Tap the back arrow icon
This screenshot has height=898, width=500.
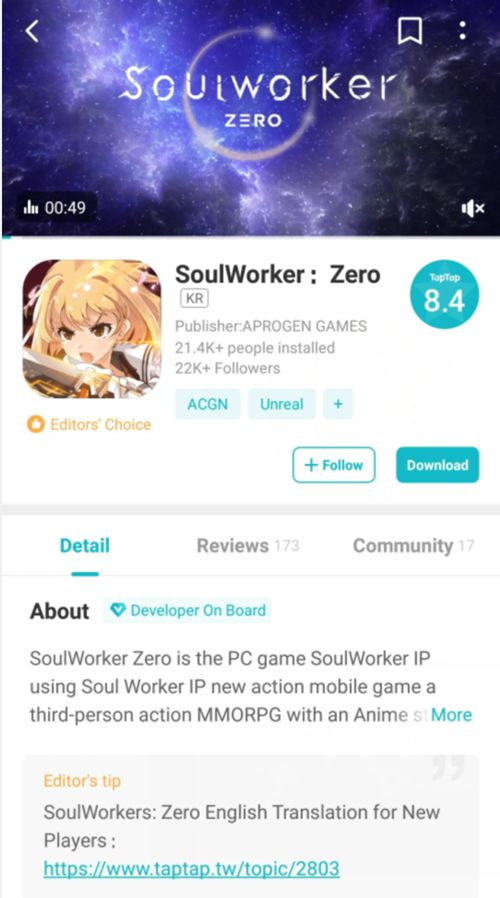point(32,31)
